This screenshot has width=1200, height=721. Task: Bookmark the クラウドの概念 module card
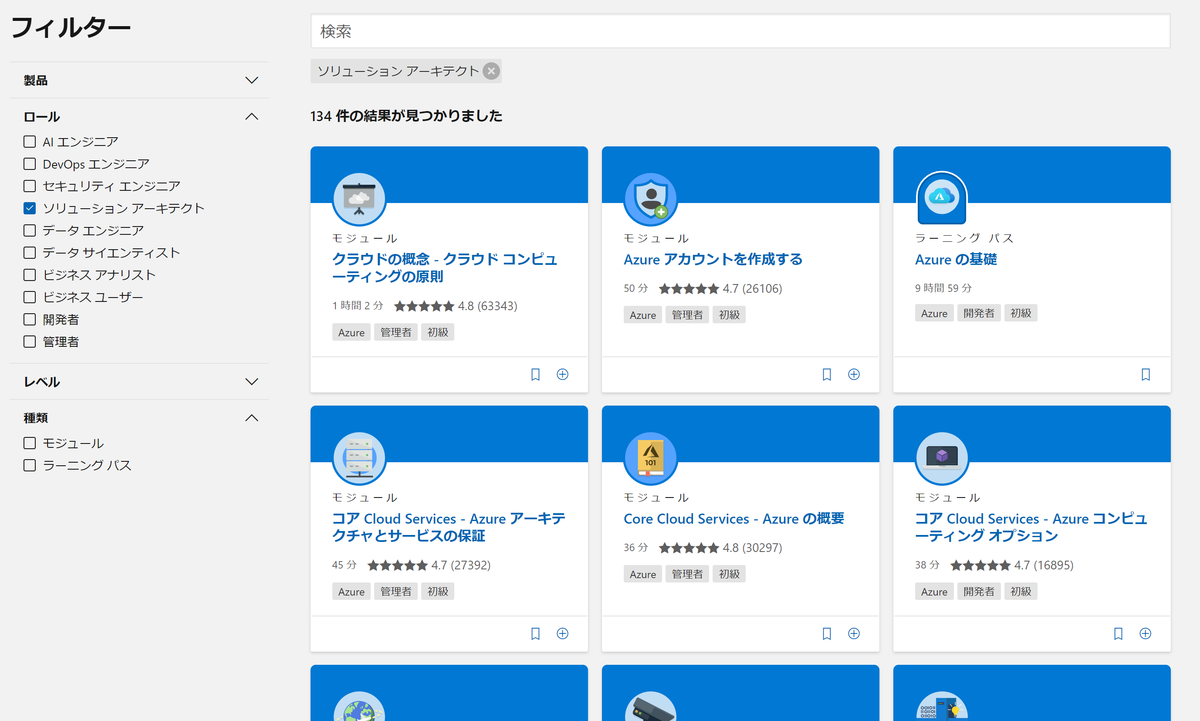(535, 374)
